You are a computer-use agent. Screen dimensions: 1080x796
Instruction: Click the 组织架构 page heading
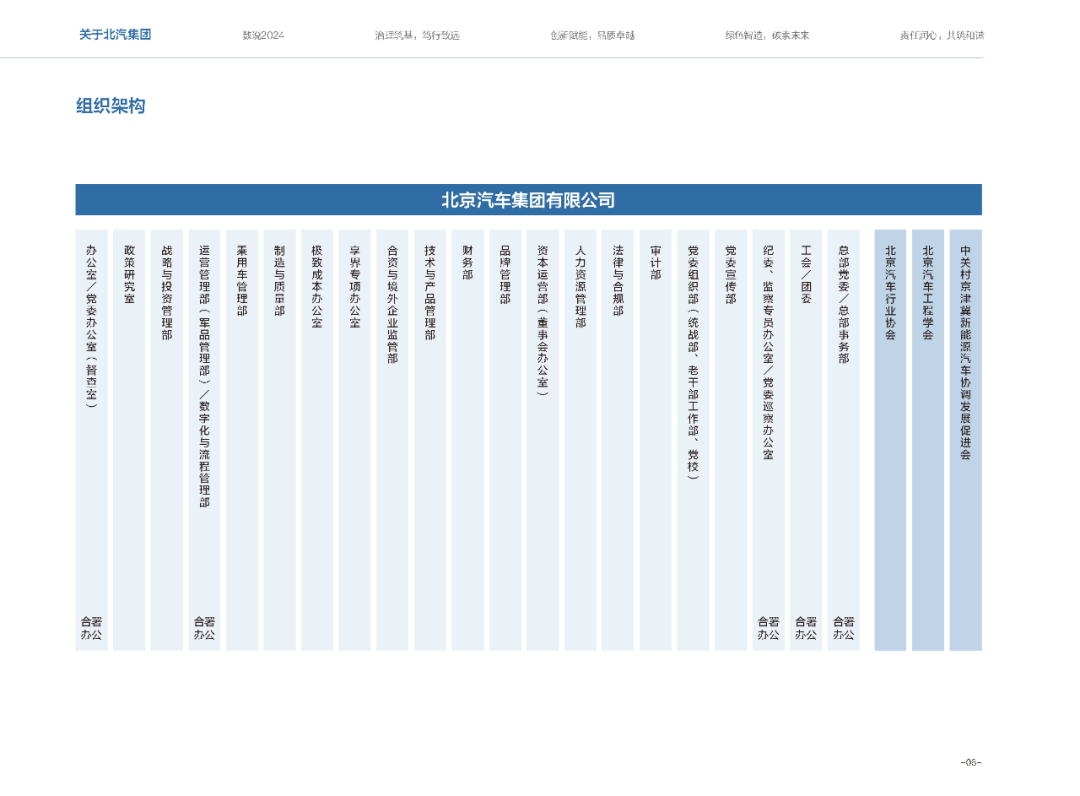[x=110, y=106]
